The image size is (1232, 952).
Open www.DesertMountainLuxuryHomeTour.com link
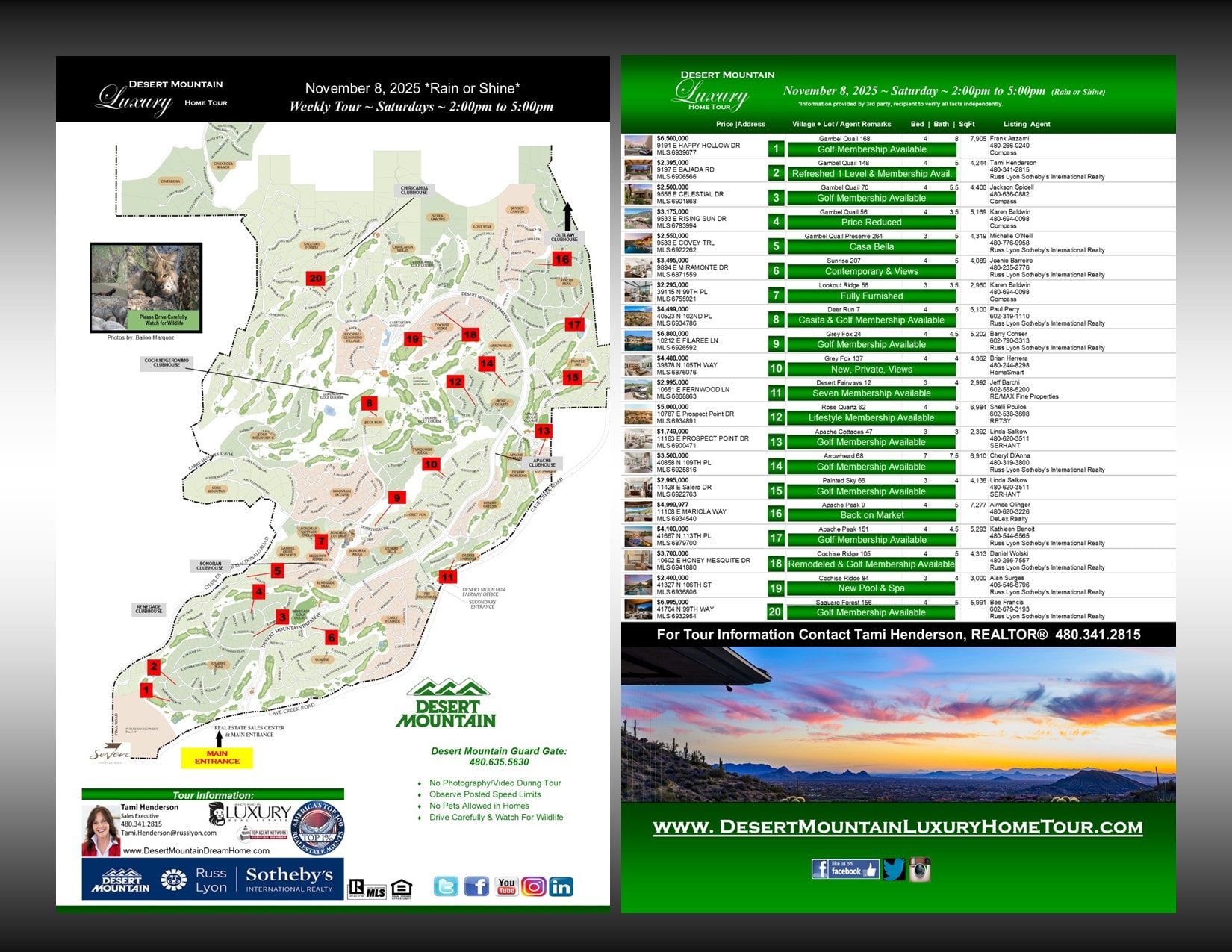point(897,827)
